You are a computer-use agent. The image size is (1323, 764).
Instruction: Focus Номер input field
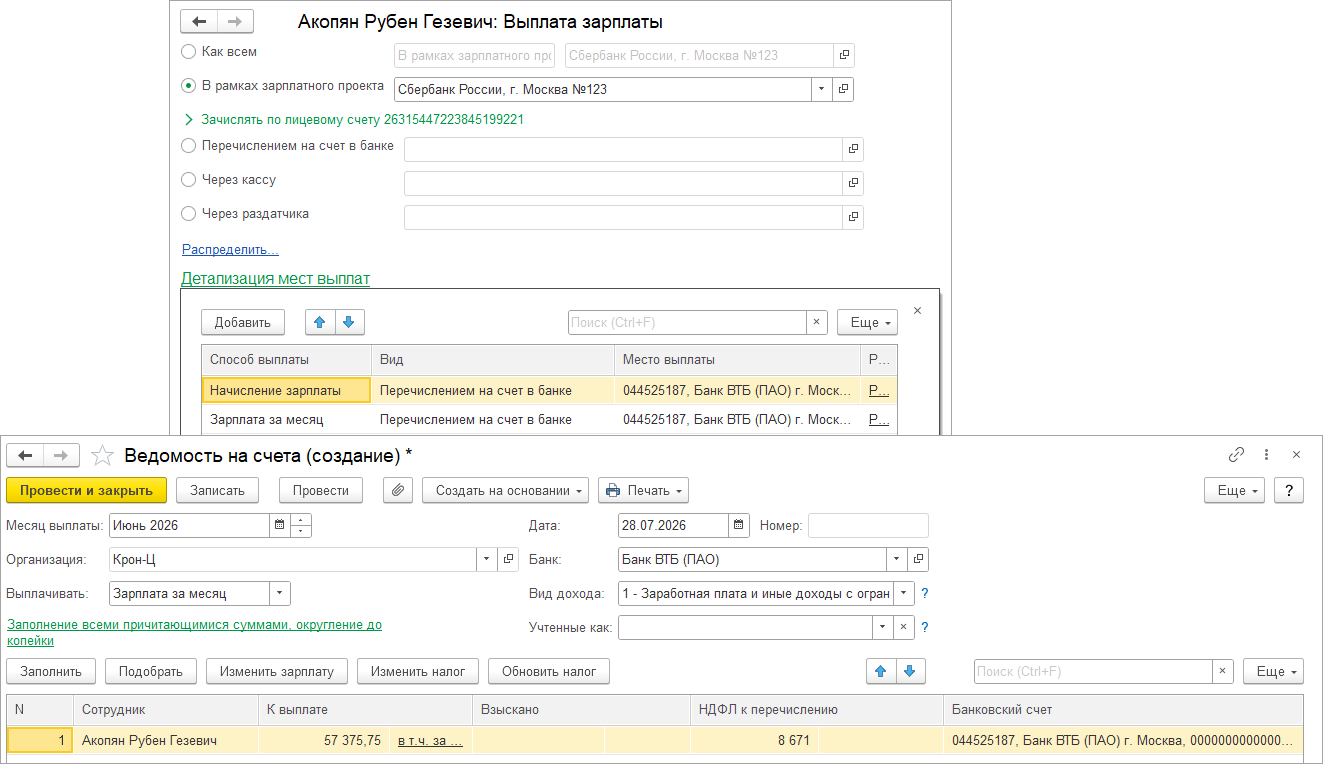click(x=868, y=525)
